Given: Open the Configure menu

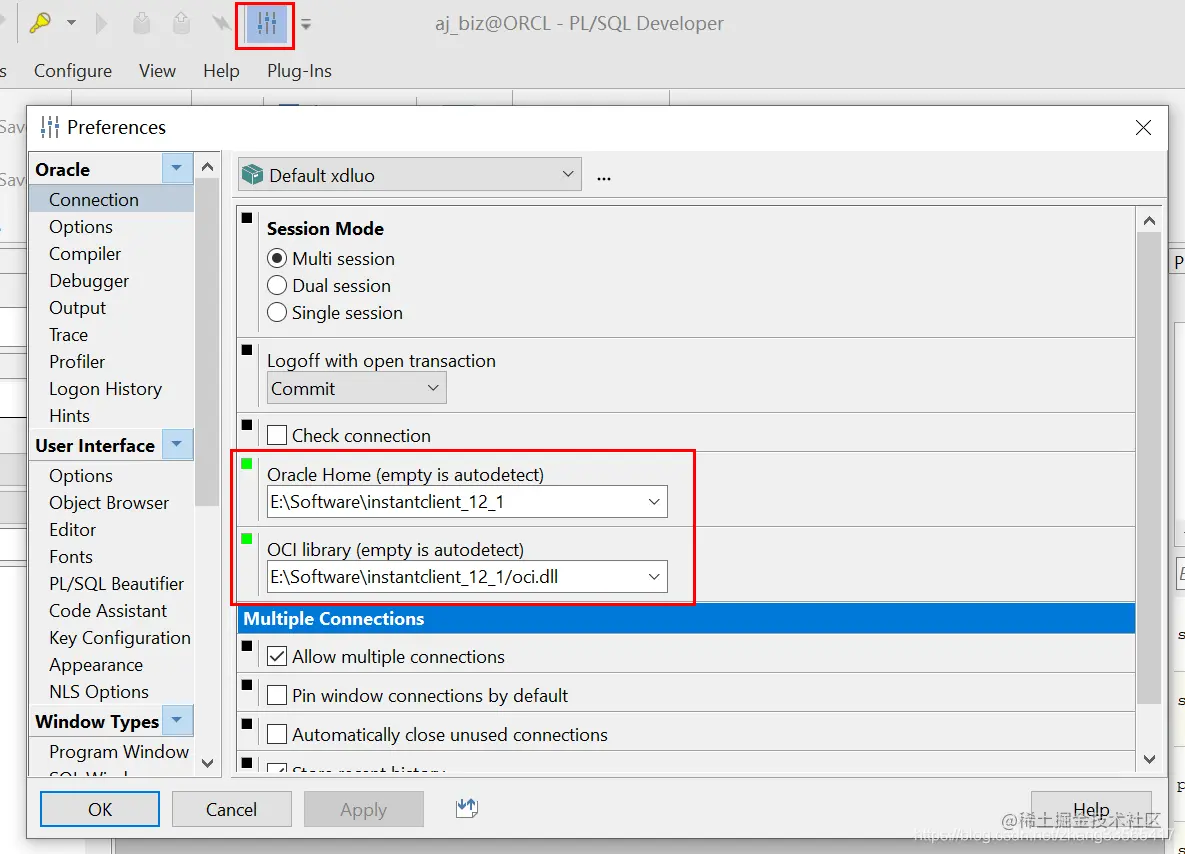Looking at the screenshot, I should tap(73, 70).
